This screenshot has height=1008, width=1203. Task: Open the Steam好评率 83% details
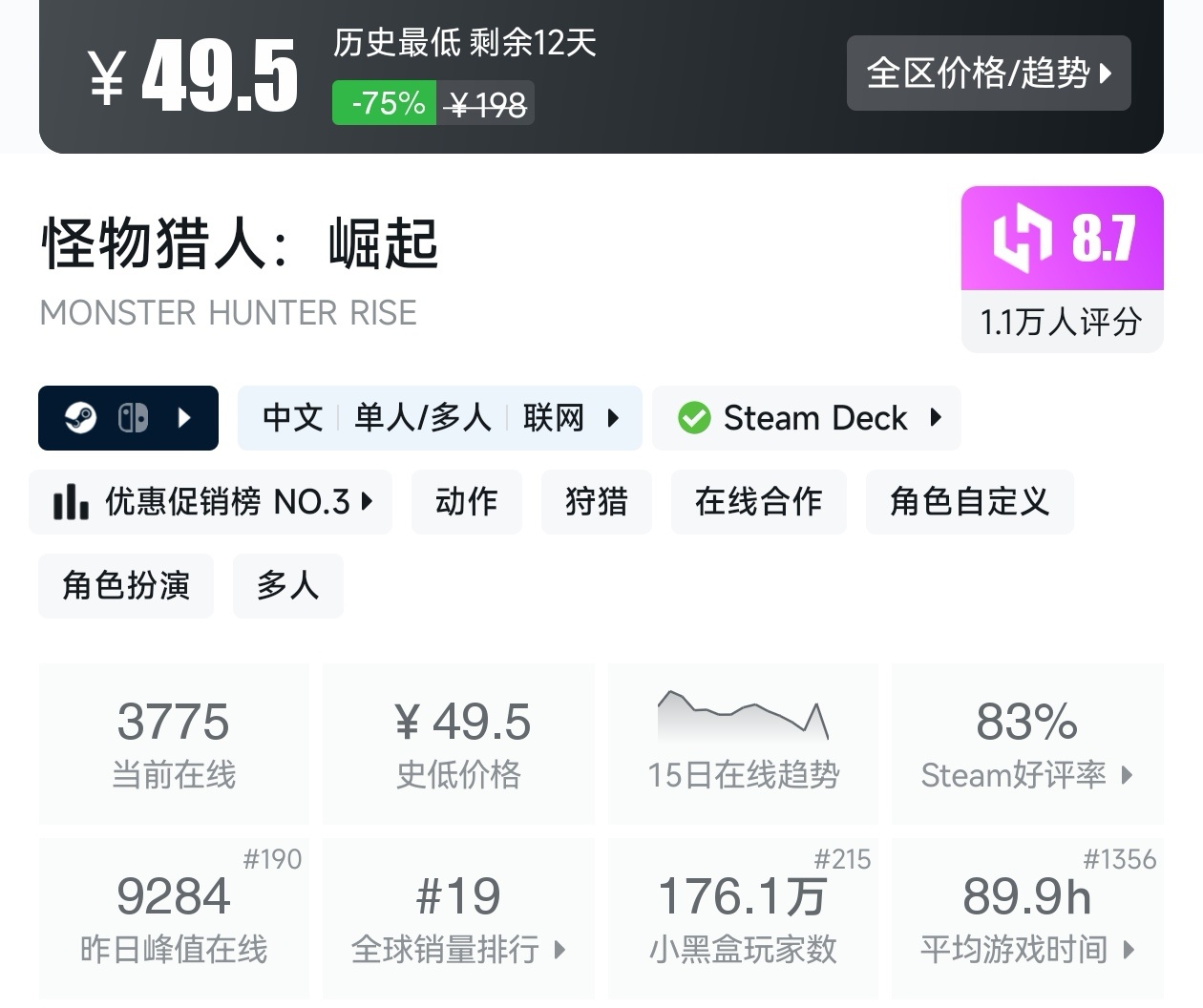[x=1027, y=745]
